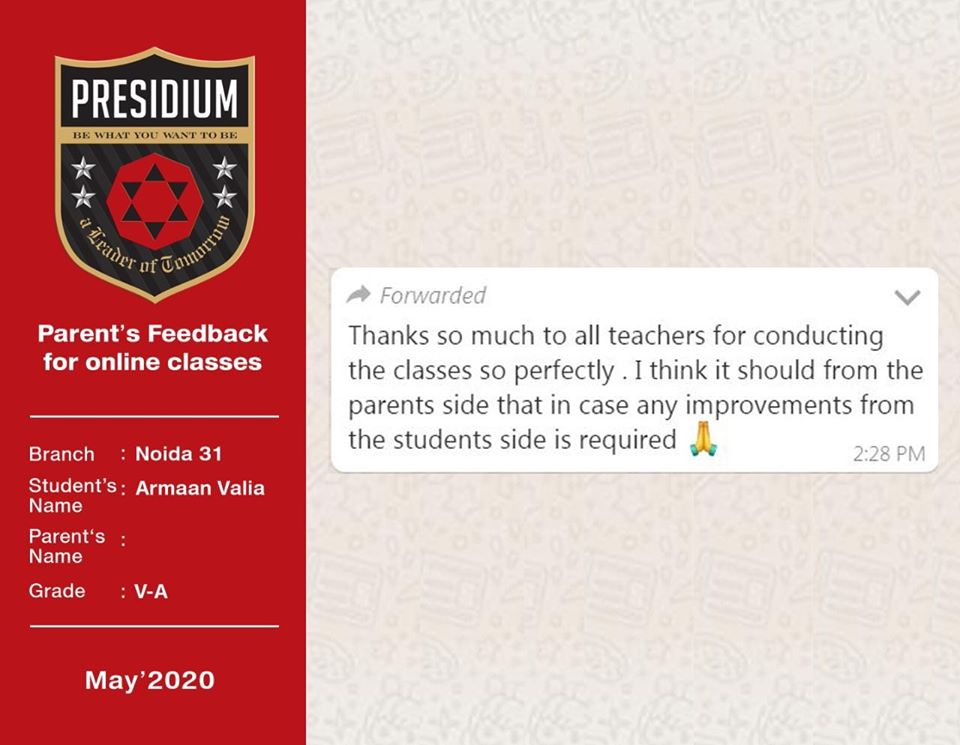Click the Forwarded label text
960x745 pixels.
433,296
